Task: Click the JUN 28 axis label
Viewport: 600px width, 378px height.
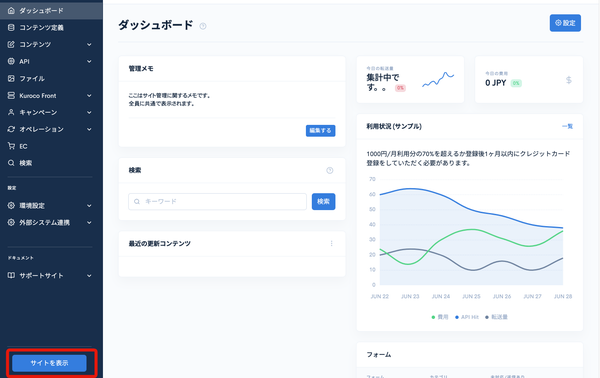Action: pyautogui.click(x=563, y=297)
